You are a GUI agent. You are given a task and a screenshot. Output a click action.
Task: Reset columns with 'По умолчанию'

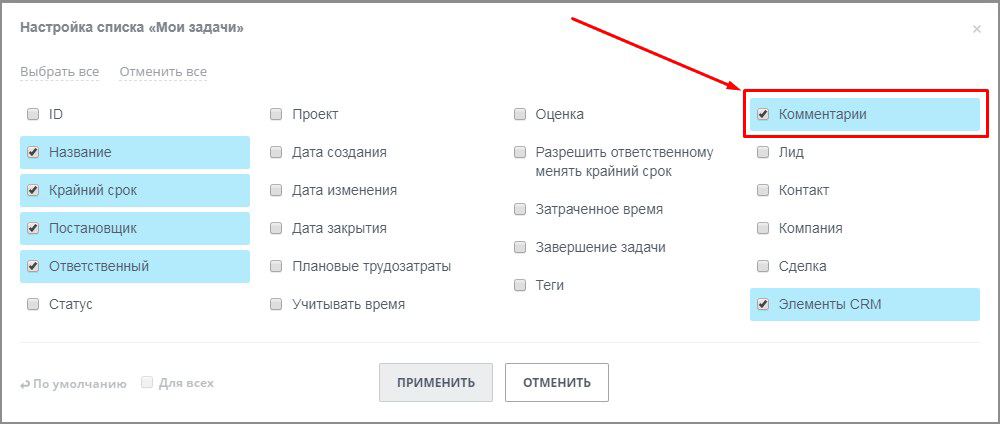[x=73, y=383]
